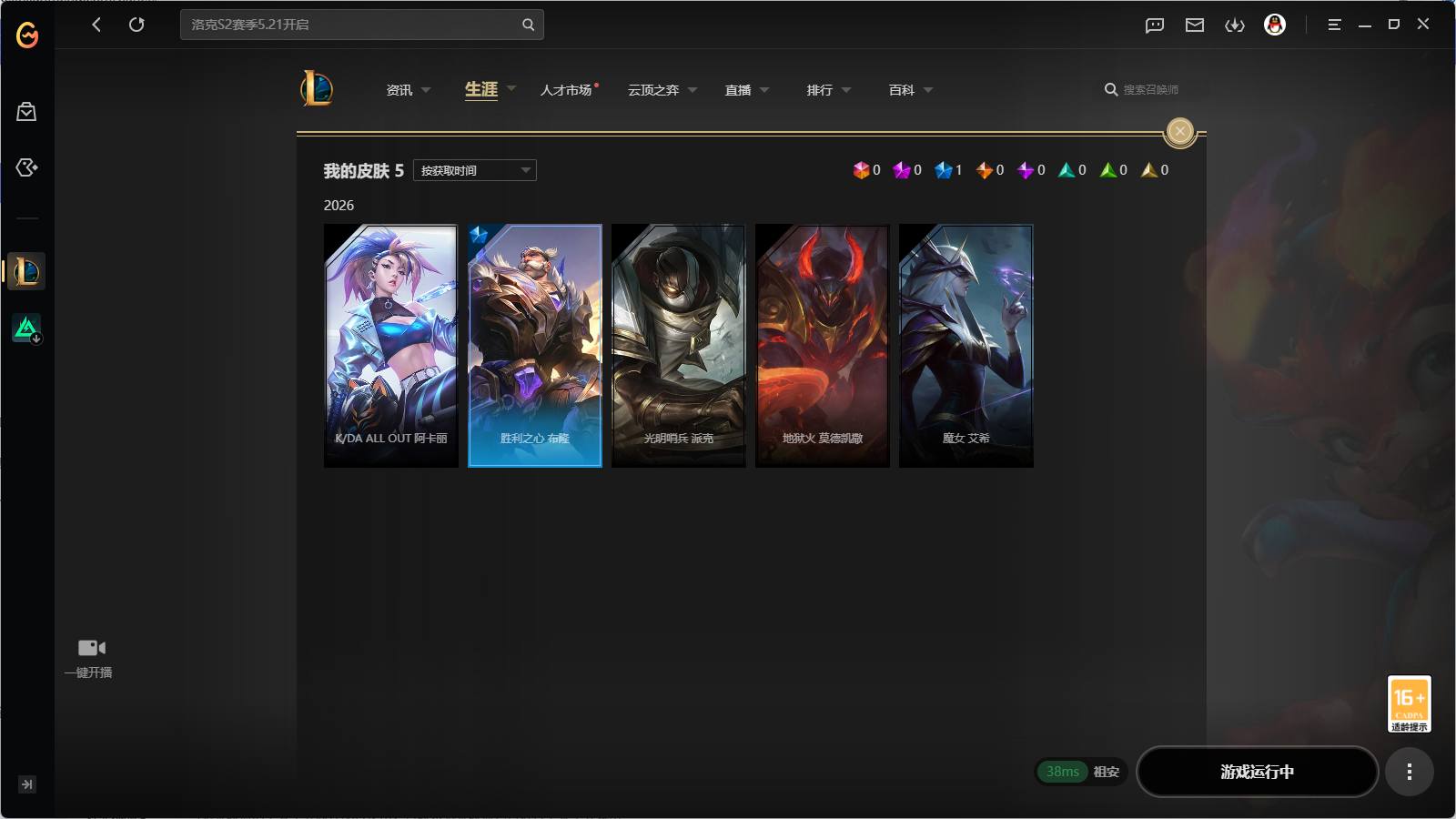Screen dimensions: 1456x819
Task: Open the 排行 tab
Action: click(x=820, y=90)
